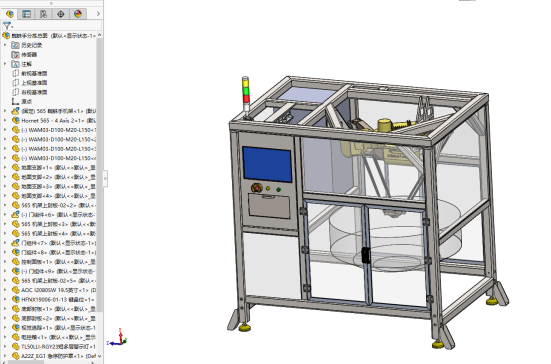Expand the 注解 annotations folder

pos(5,64)
